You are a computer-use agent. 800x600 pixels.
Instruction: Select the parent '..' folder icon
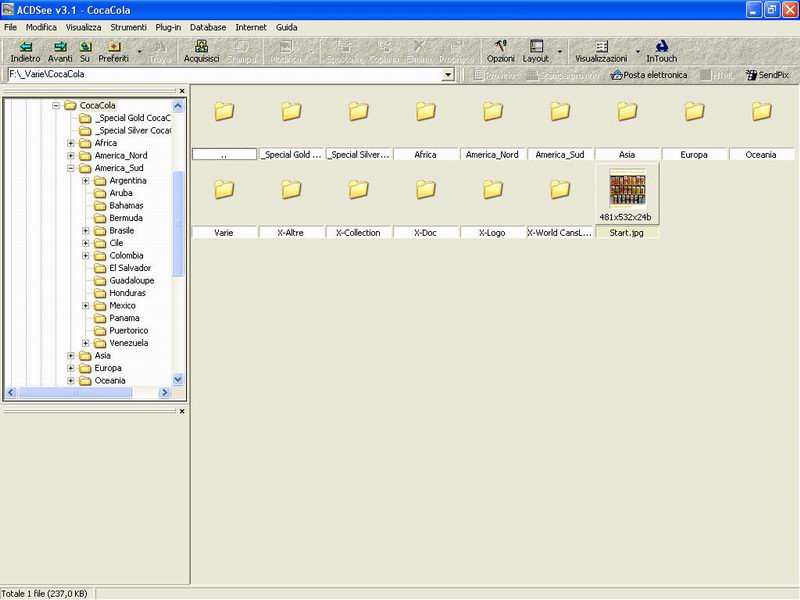pyautogui.click(x=224, y=111)
